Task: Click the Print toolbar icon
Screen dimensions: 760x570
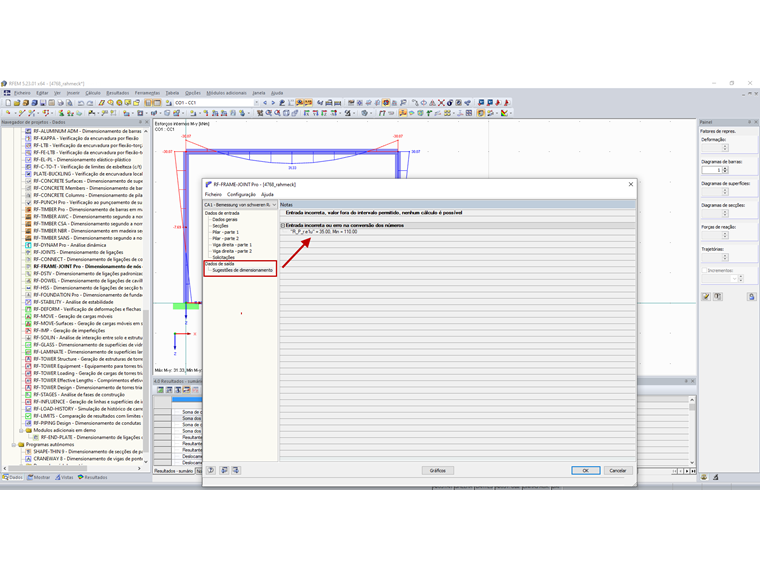Action: (x=60, y=103)
